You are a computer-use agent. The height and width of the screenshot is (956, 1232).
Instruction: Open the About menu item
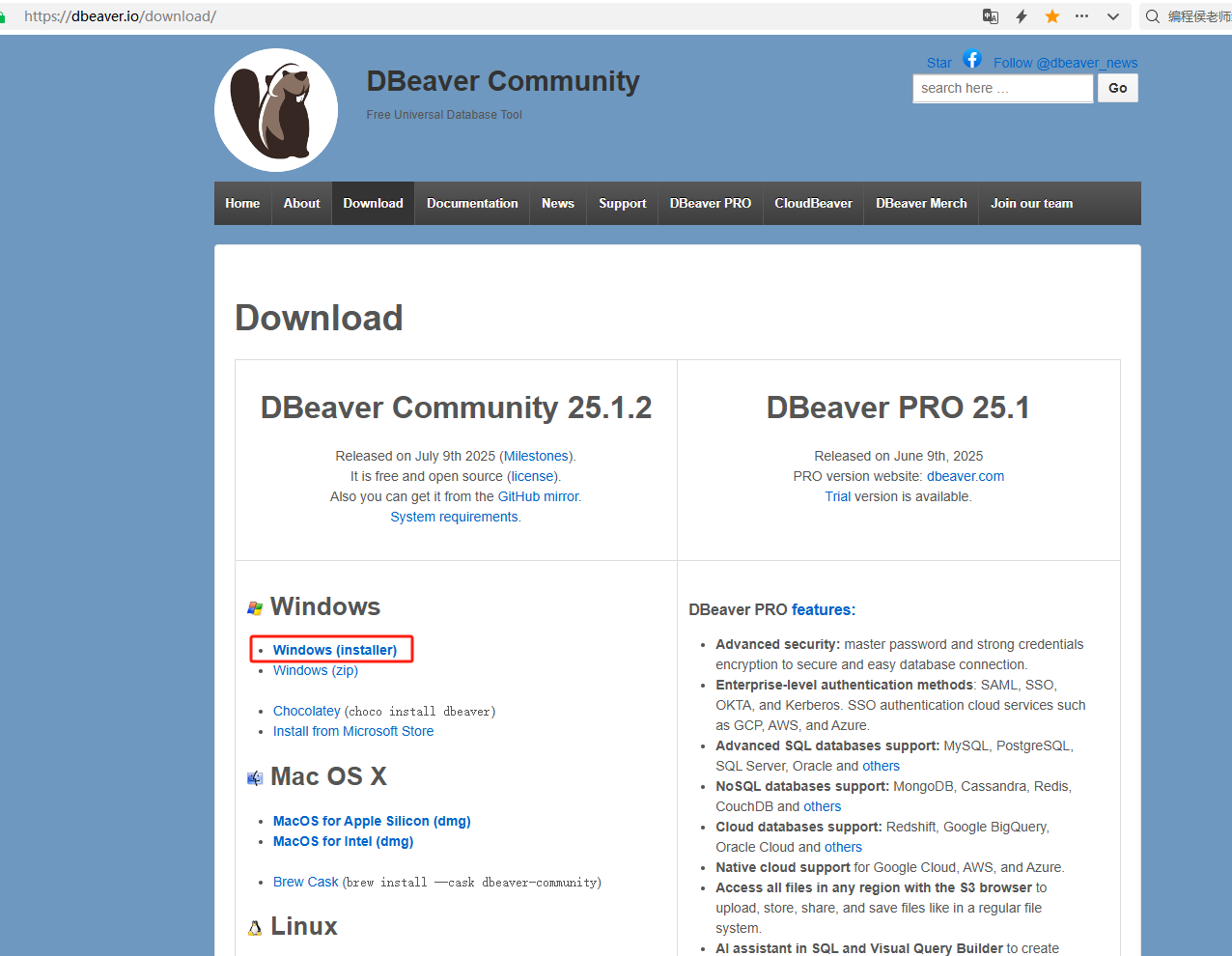301,203
